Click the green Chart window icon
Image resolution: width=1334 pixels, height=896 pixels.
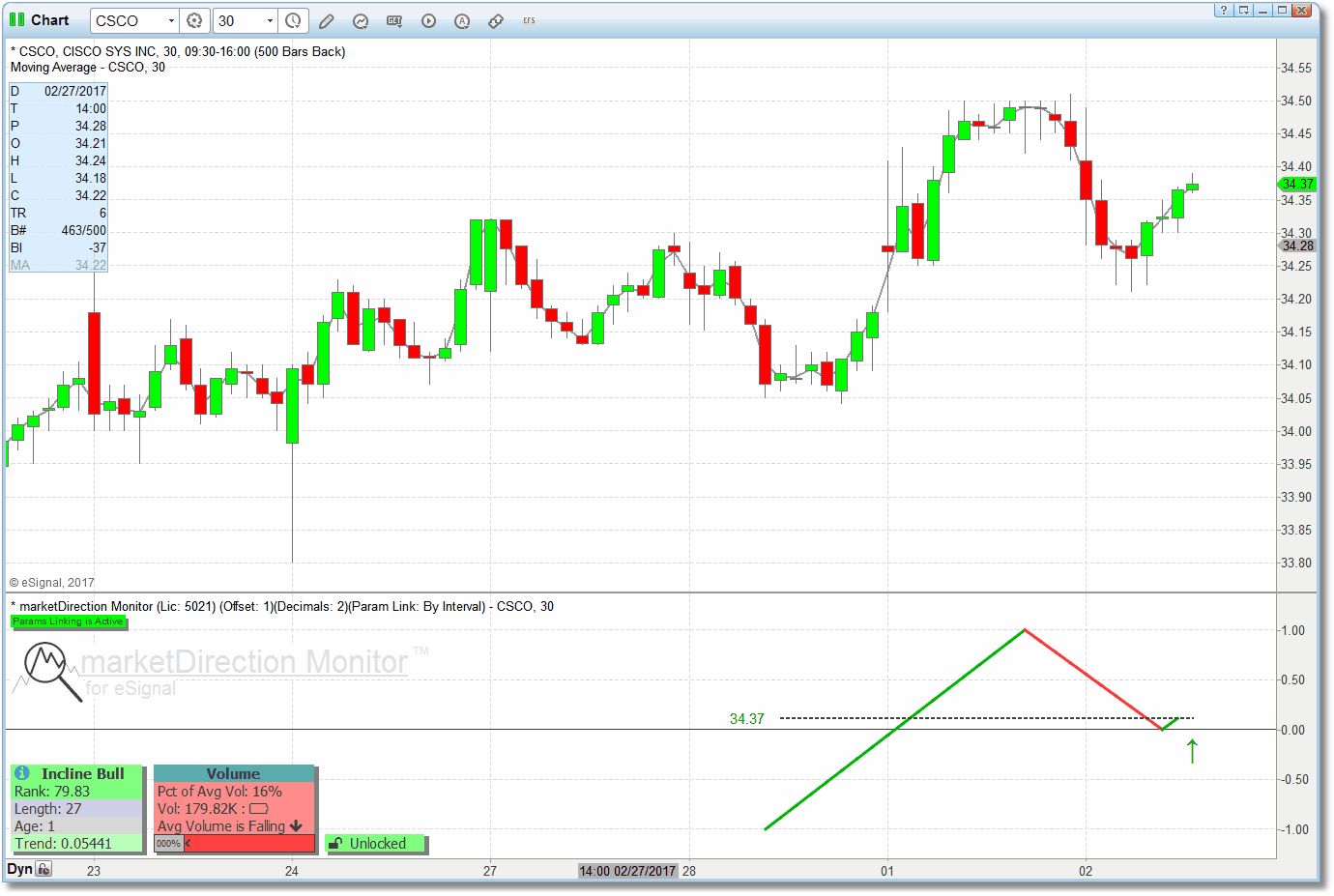tap(16, 19)
